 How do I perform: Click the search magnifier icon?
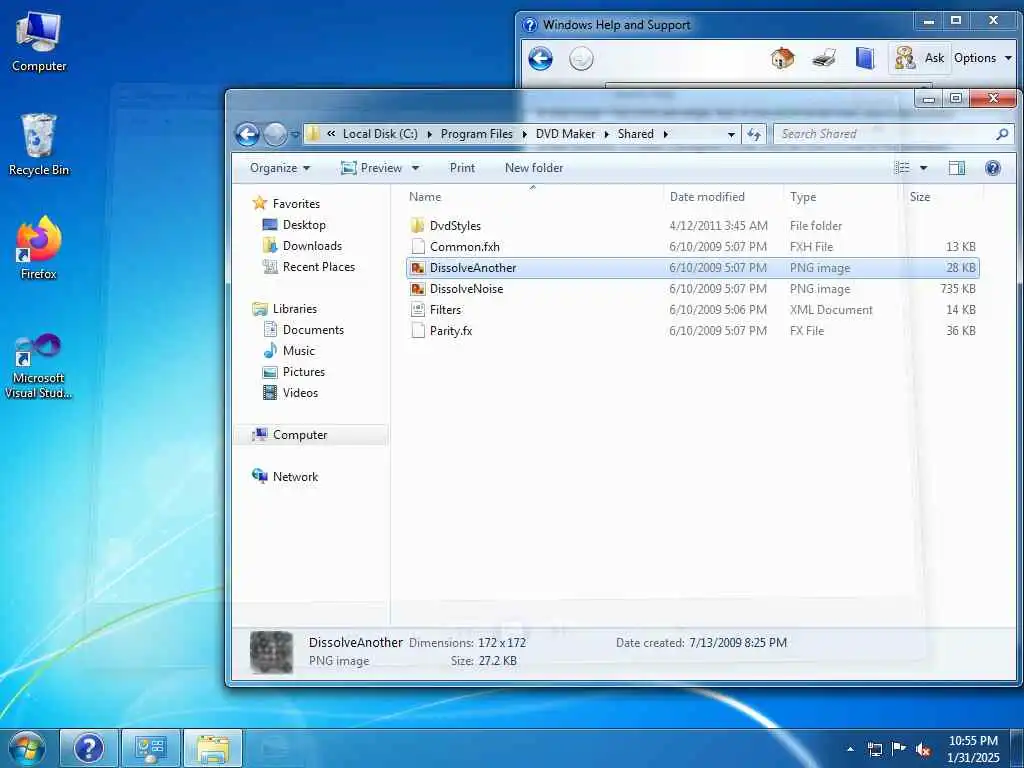[1002, 134]
